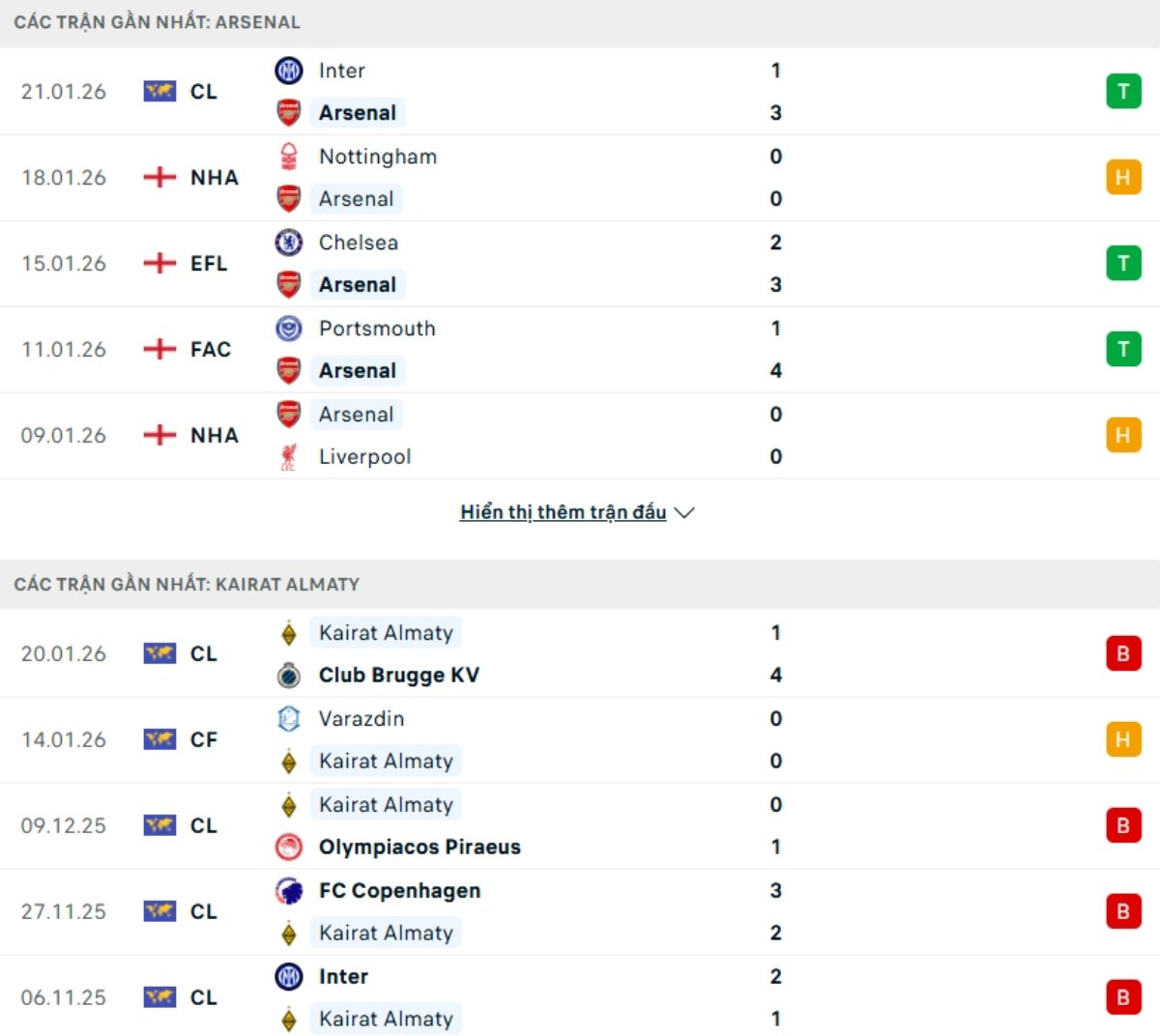Click the Nottingham club crest icon
1160x1036 pixels.
[289, 157]
